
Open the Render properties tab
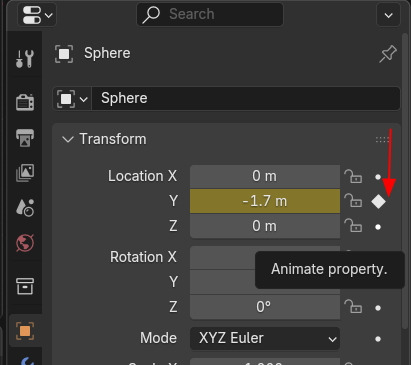pyautogui.click(x=25, y=102)
